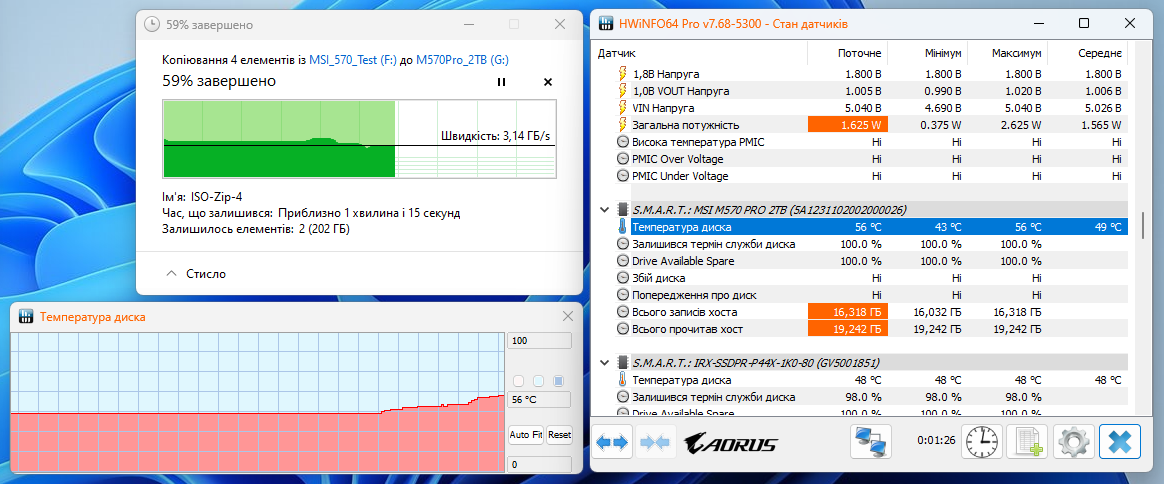Click the drive icon of IRX-SSDPR-P44X group
Image resolution: width=1164 pixels, height=484 pixels.
622,363
